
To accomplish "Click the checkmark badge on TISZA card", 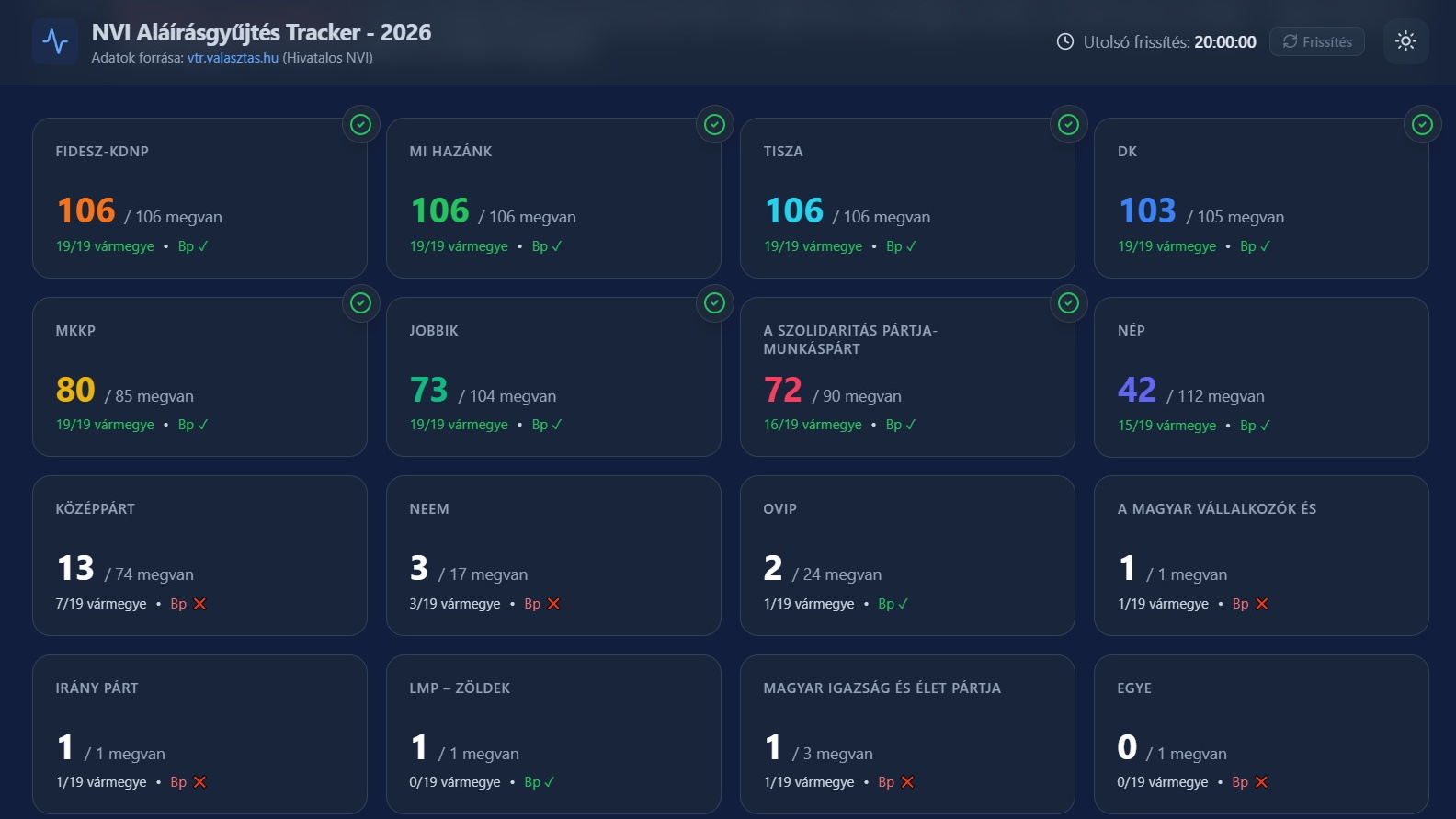I will (x=1068, y=124).
